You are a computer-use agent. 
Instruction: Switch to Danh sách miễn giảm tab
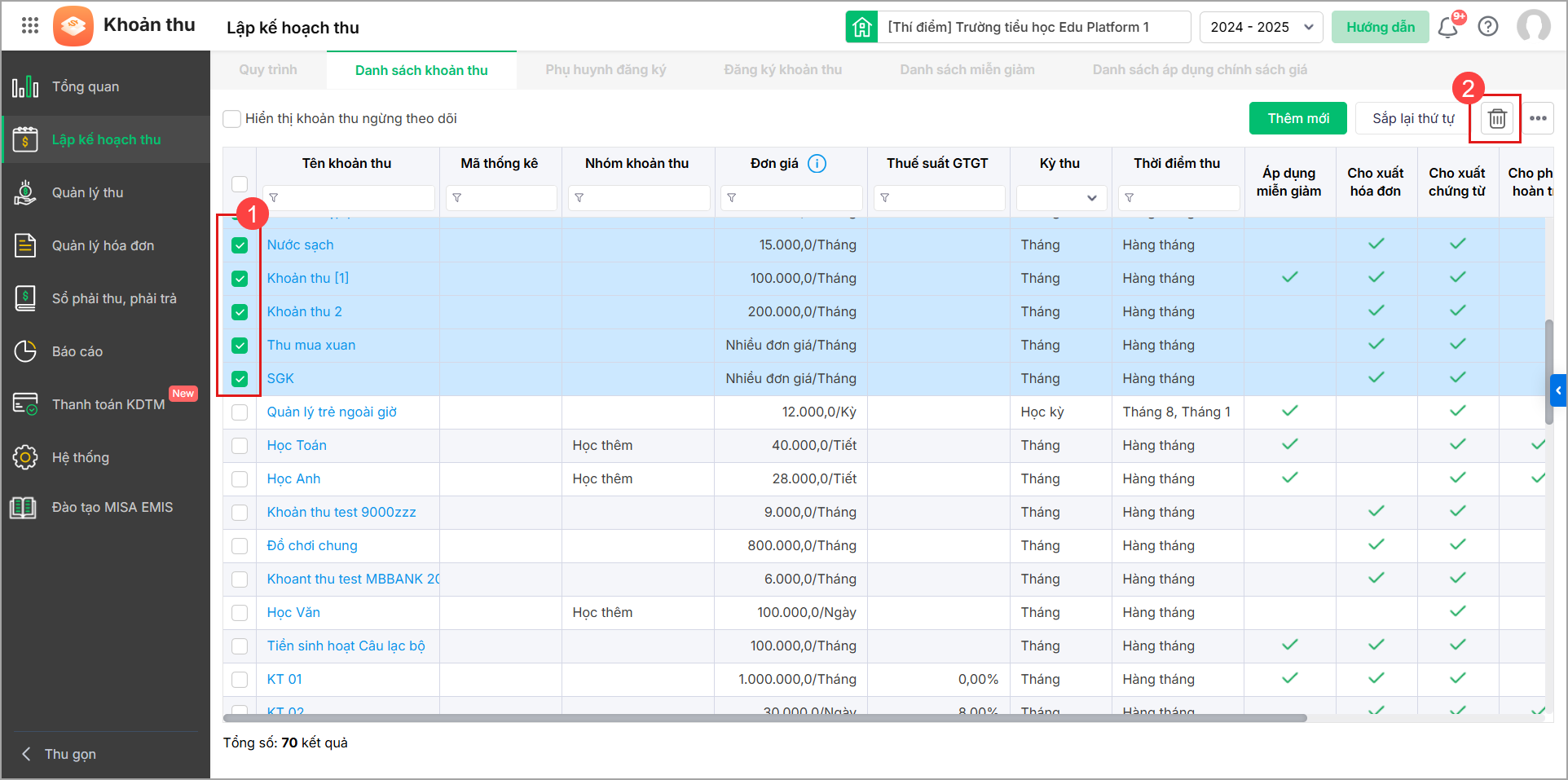(967, 70)
